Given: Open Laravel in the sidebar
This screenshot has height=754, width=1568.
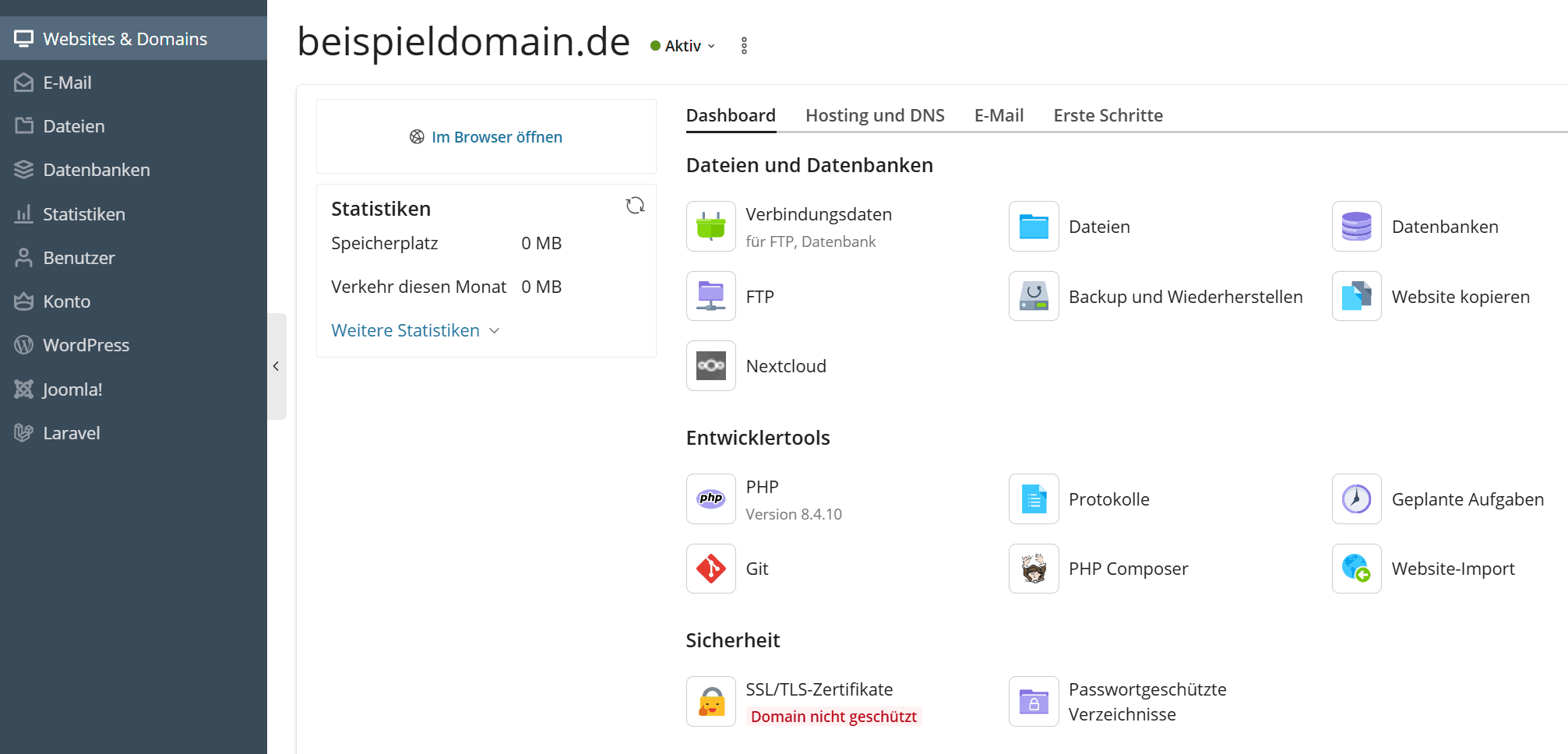Looking at the screenshot, I should (133, 433).
